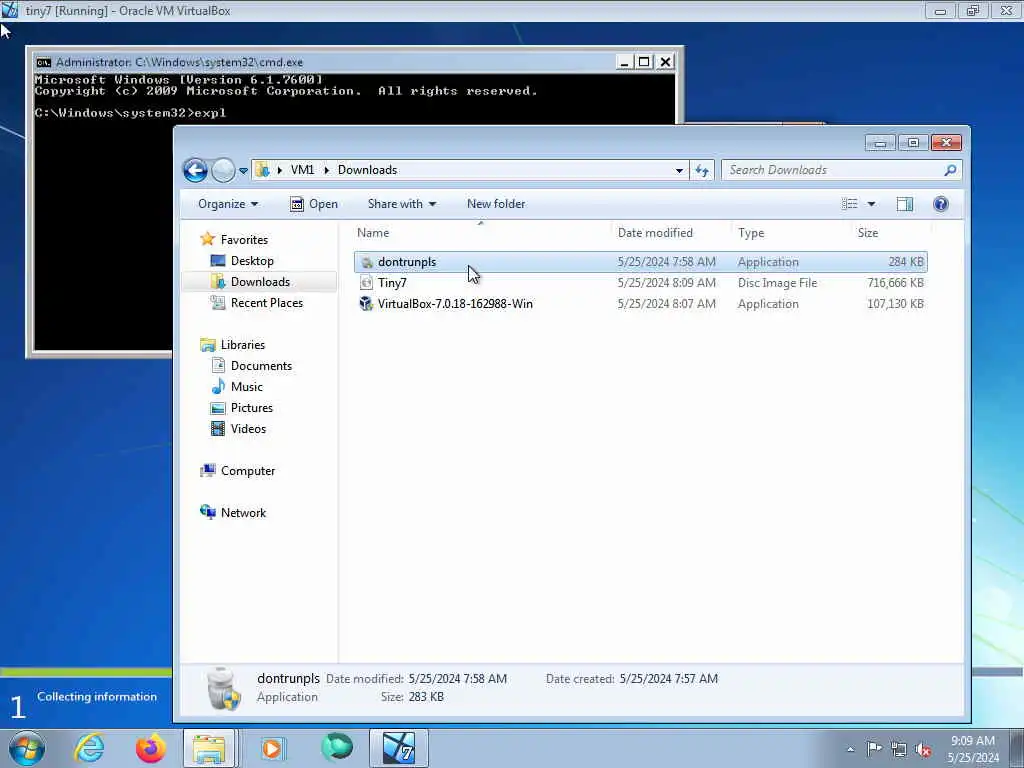Open Desktop under Favorites
This screenshot has height=768, width=1024.
(252, 261)
